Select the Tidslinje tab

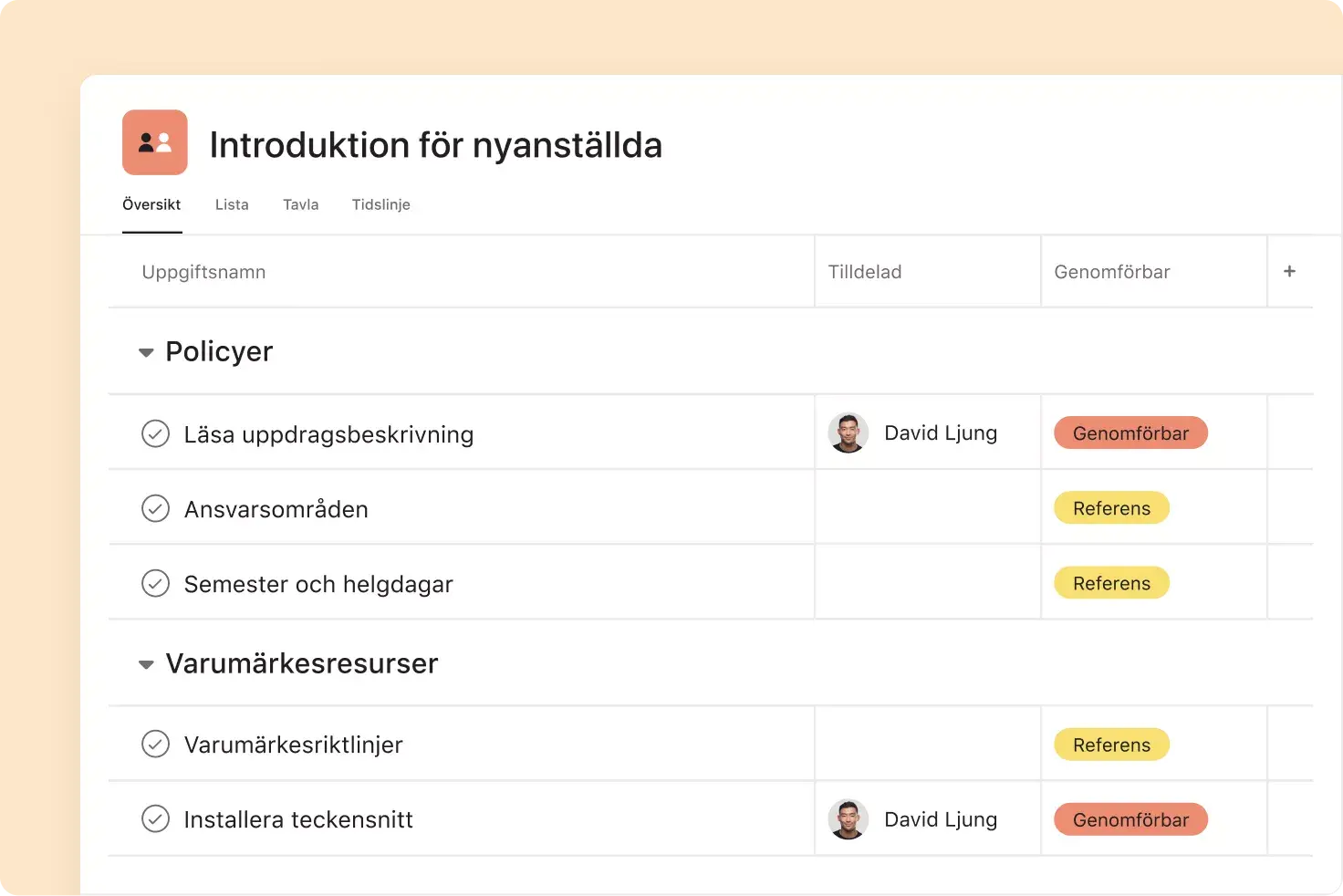click(380, 204)
